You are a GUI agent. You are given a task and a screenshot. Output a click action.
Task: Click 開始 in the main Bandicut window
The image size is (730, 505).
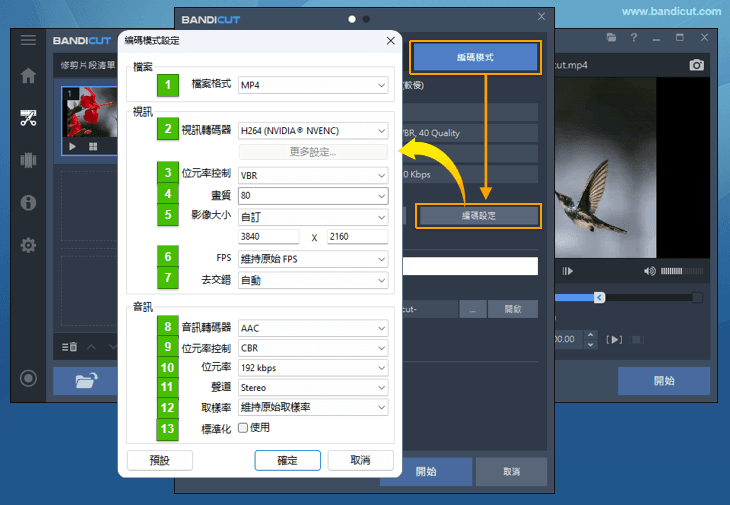(664, 381)
